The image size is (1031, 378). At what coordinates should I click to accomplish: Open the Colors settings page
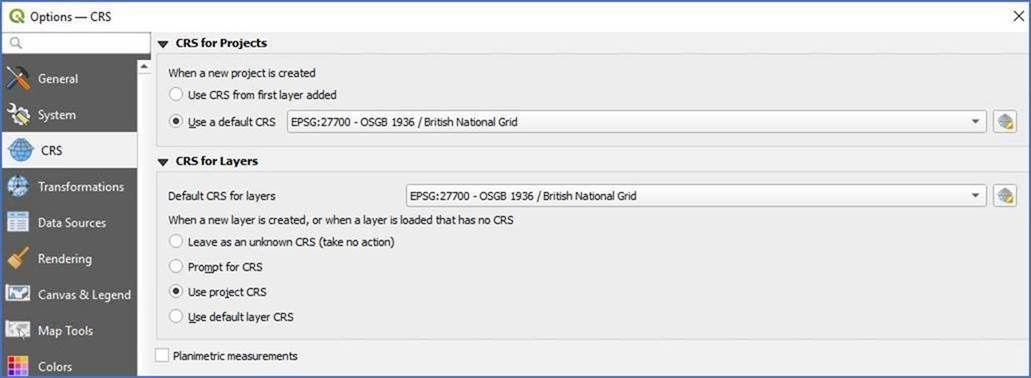[x=69, y=365]
